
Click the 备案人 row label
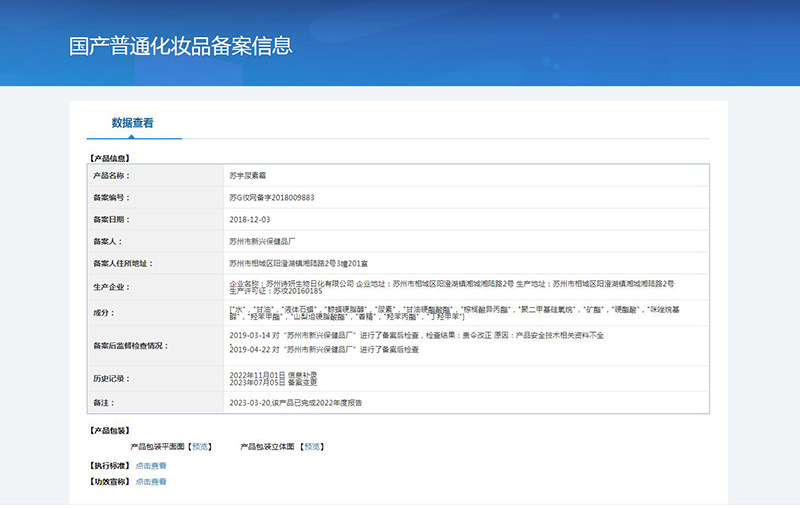coord(107,241)
